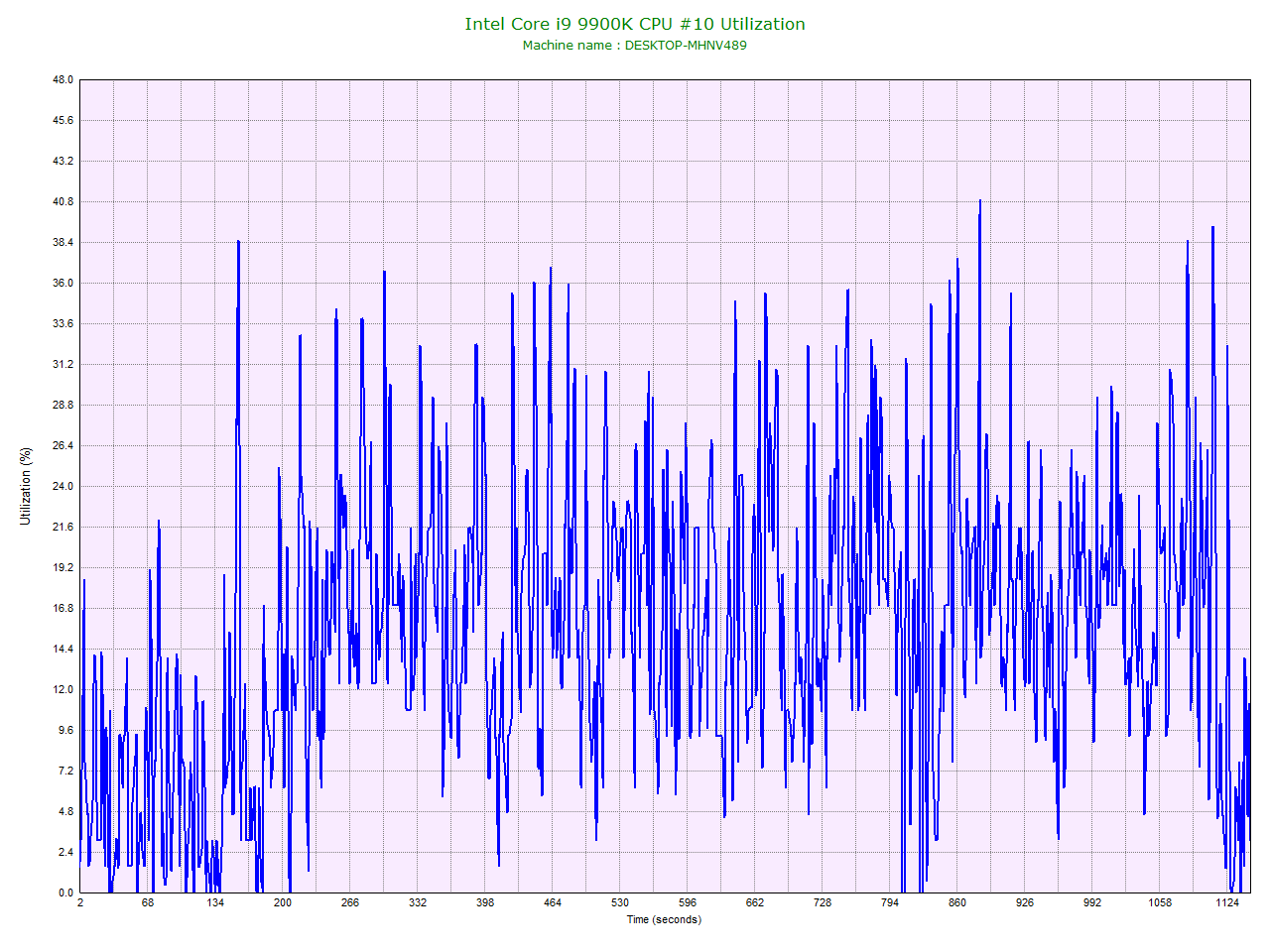This screenshot has height=952, width=1270.
Task: Select the time axis tick label "398"
Action: click(x=485, y=902)
